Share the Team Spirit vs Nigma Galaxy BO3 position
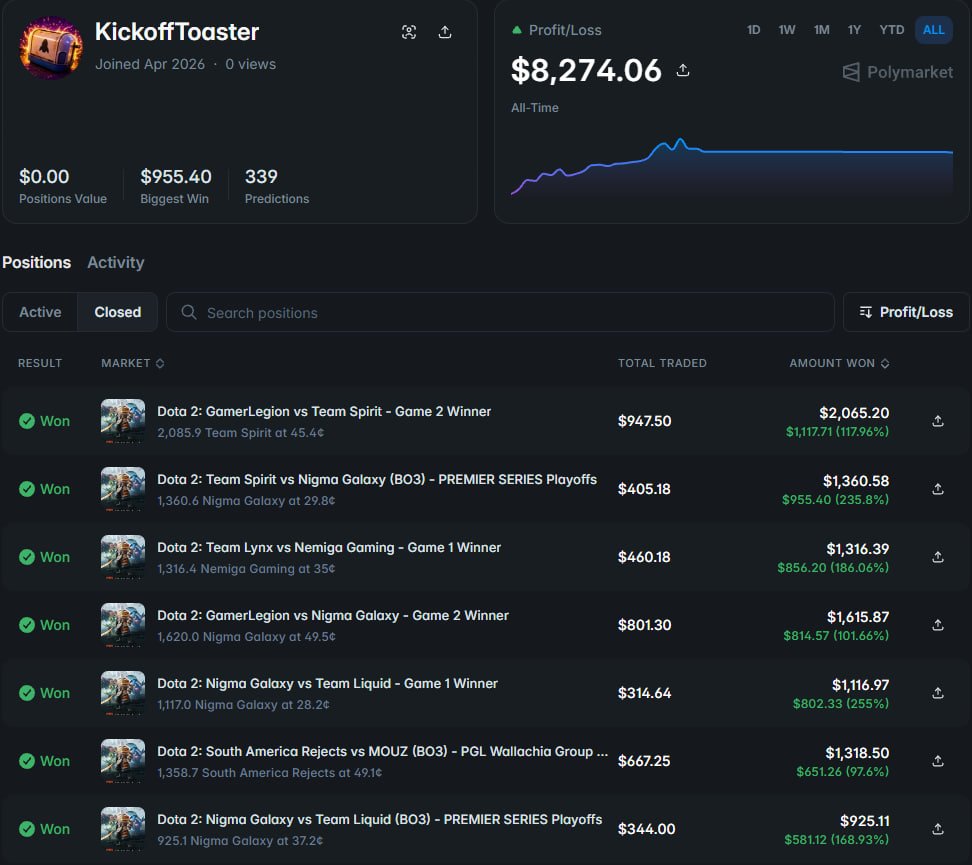This screenshot has width=972, height=865. click(938, 489)
